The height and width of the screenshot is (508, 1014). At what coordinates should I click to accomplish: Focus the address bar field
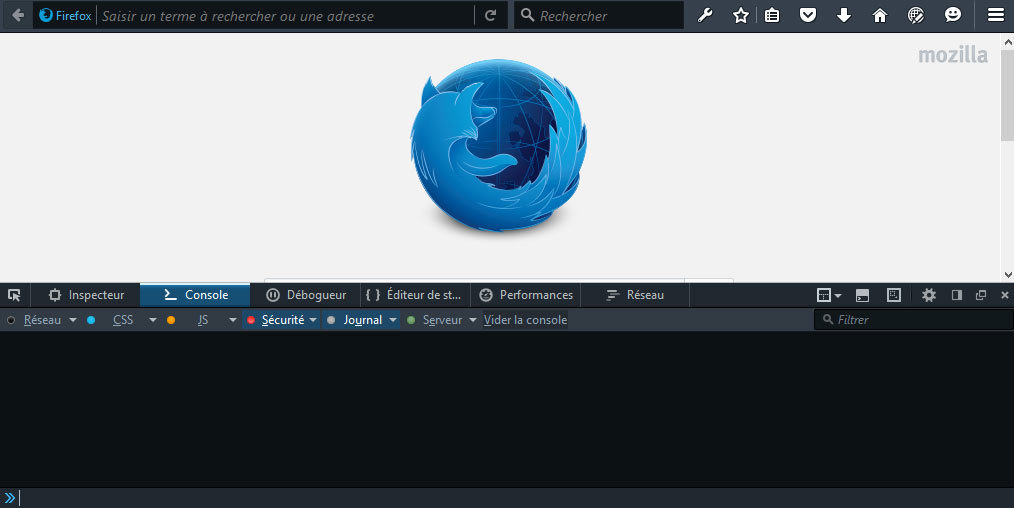point(286,16)
